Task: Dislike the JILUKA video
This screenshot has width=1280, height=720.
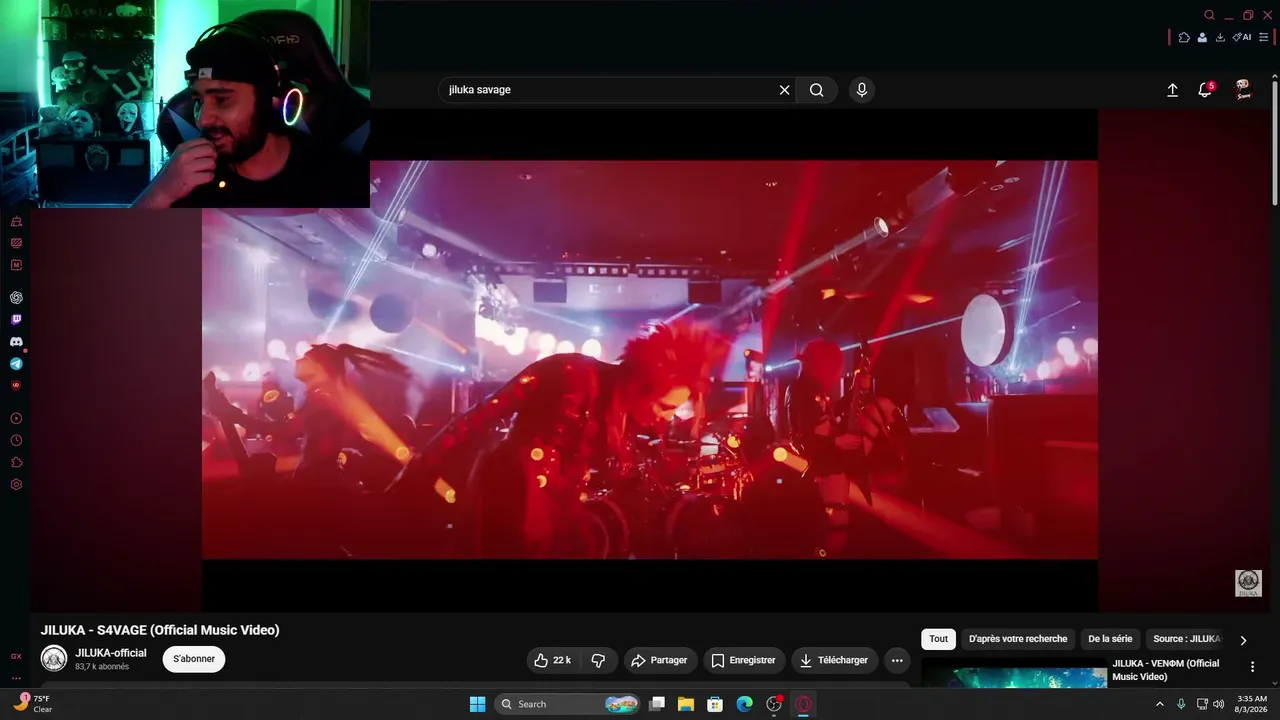Action: pyautogui.click(x=598, y=660)
